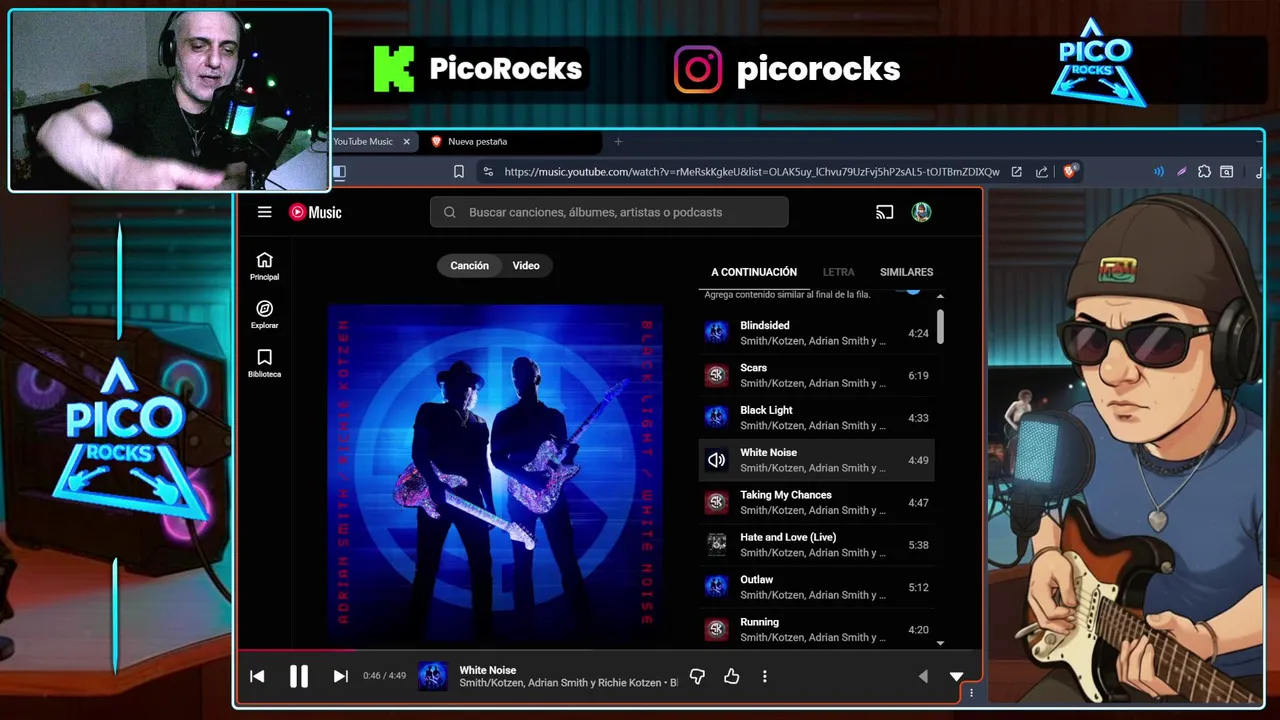Click the Scars track thumbnail
The height and width of the screenshot is (720, 1280).
coord(716,375)
